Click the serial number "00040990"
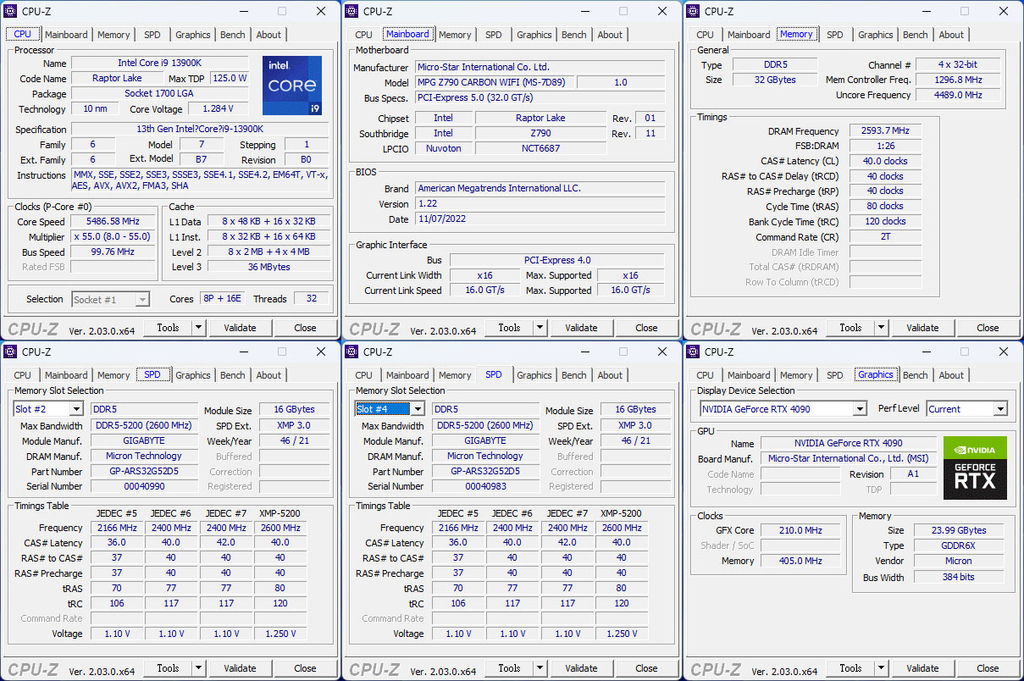Screen dimensions: 1024x681 [144, 486]
